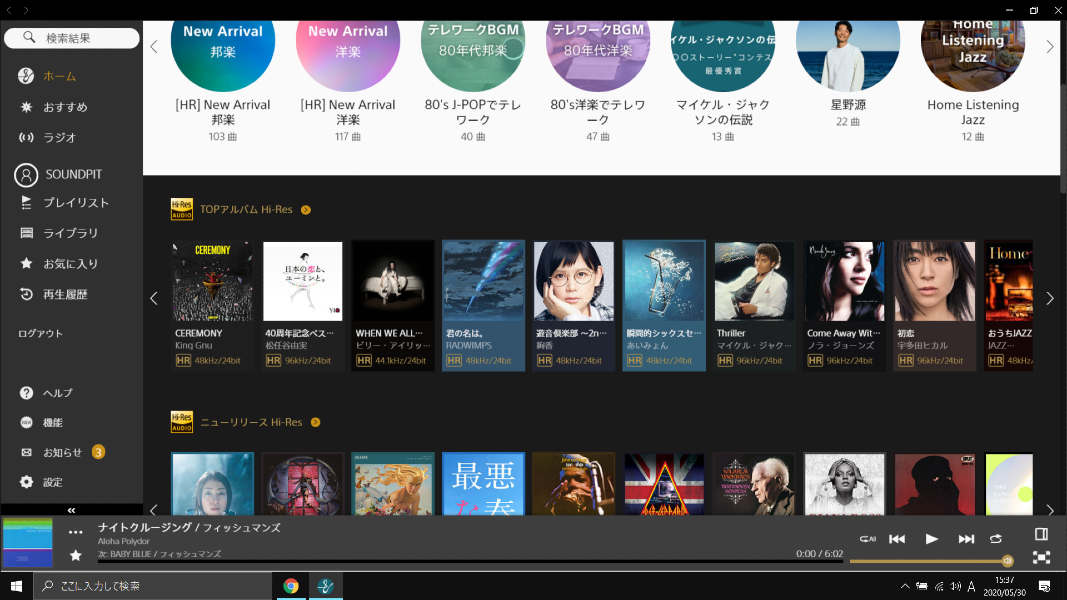Image resolution: width=1067 pixels, height=600 pixels.
Task: Skip to next track
Action: coord(966,539)
